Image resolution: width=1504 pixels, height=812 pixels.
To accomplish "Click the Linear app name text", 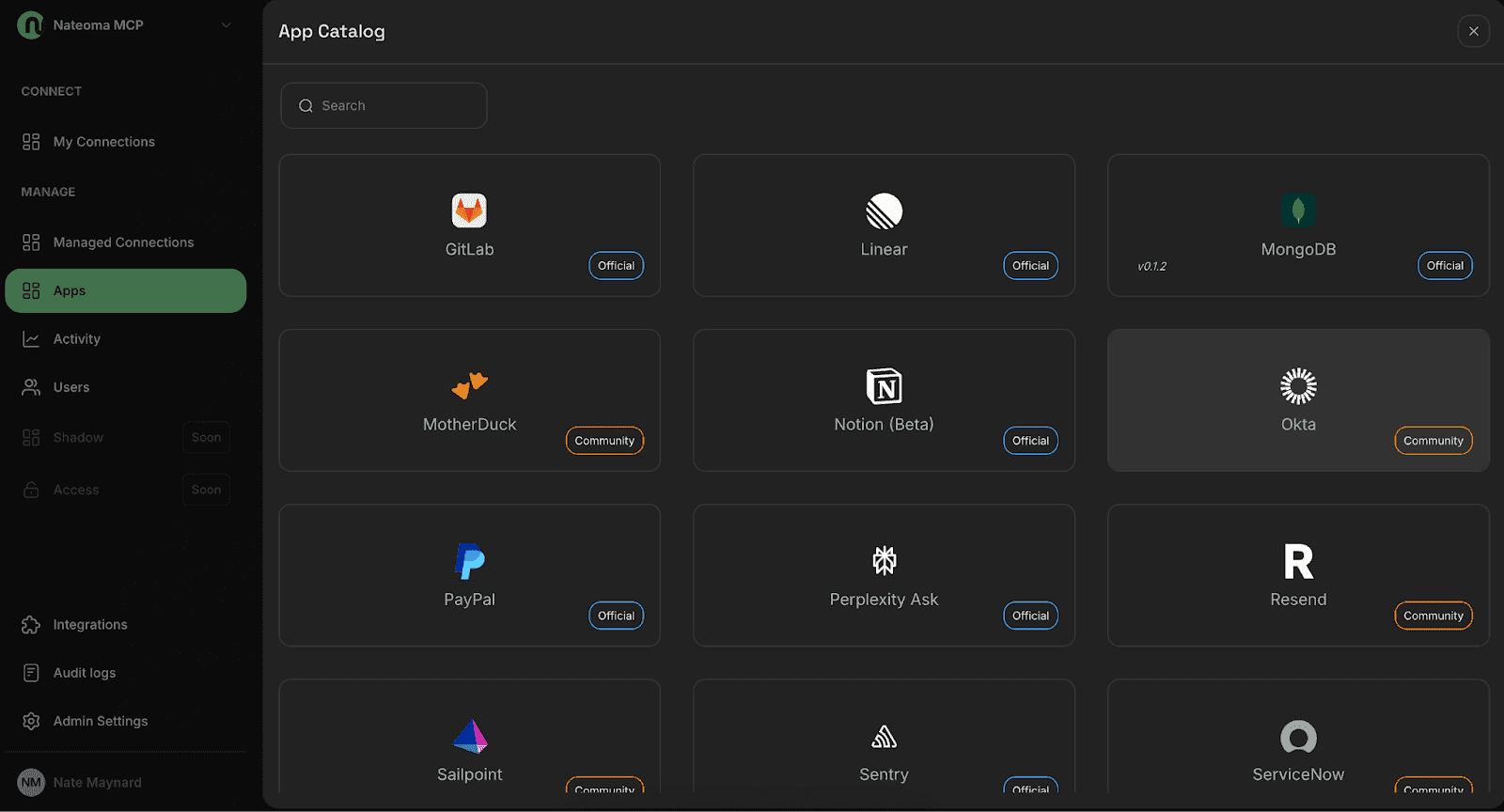I will (x=884, y=249).
